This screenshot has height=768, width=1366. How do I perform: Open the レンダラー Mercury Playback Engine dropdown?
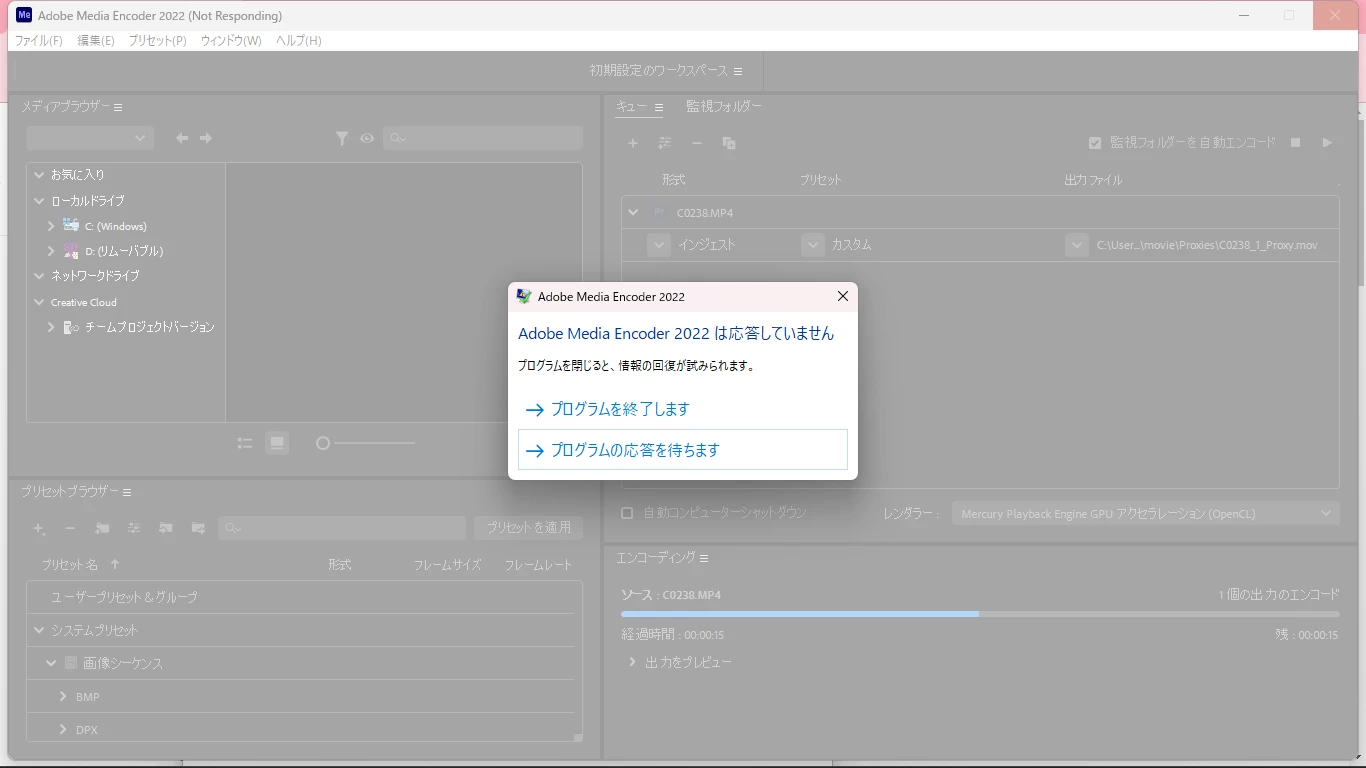coord(1146,513)
